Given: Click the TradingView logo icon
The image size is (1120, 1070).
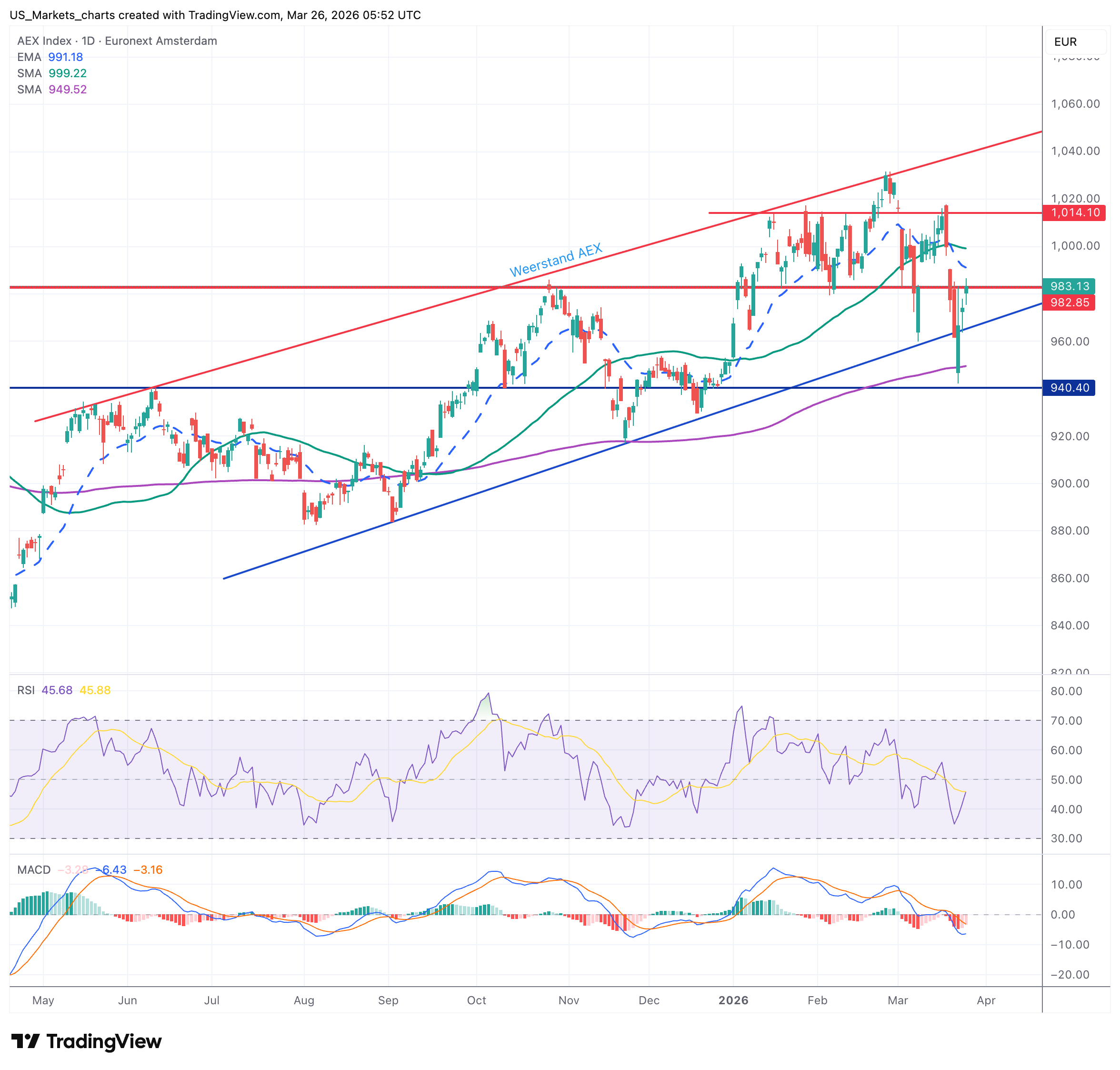Looking at the screenshot, I should [25, 1041].
